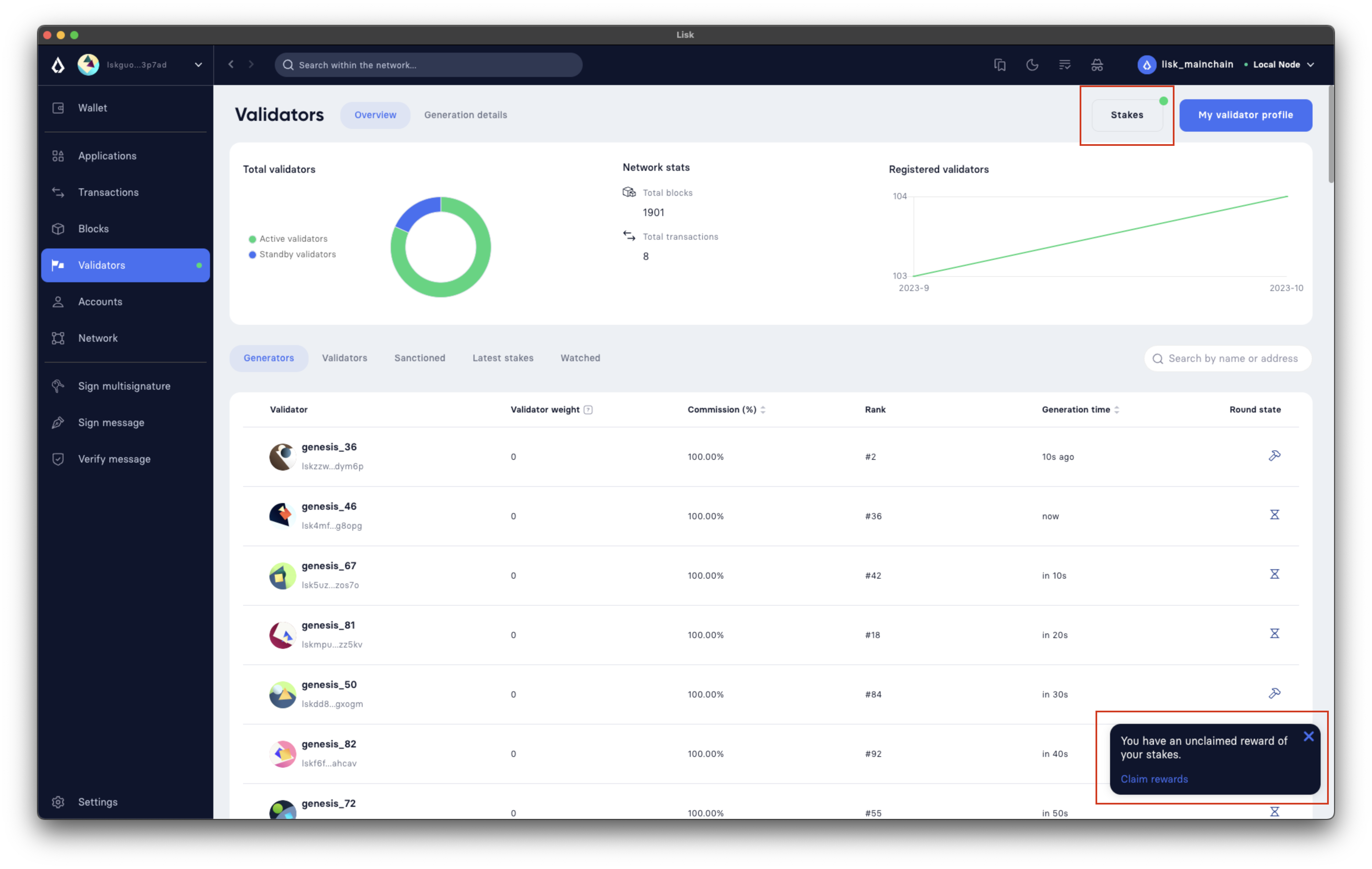Image resolution: width=1372 pixels, height=869 pixels.
Task: Expand the Local Node network dropdown
Action: [x=1279, y=64]
